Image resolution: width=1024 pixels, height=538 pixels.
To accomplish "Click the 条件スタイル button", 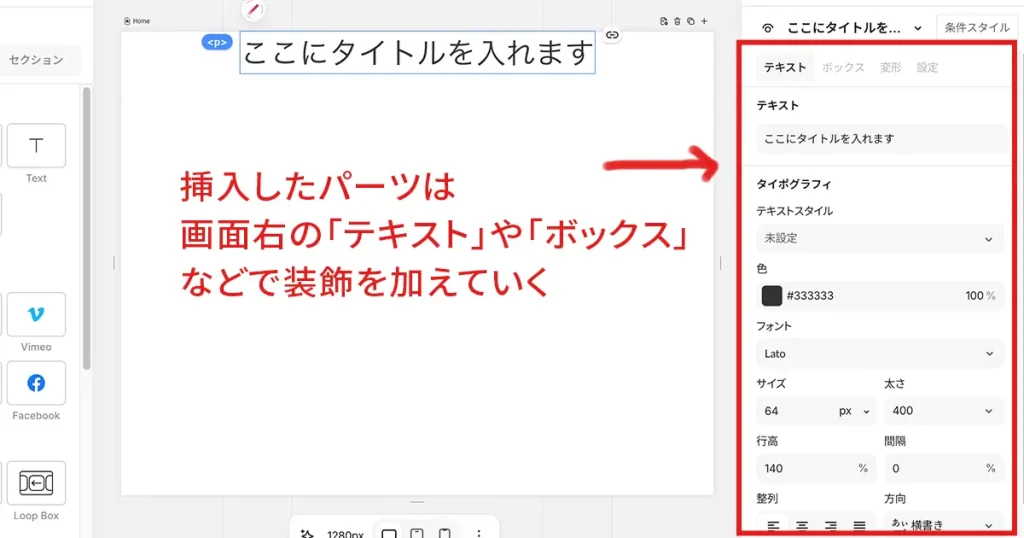I will (x=976, y=27).
